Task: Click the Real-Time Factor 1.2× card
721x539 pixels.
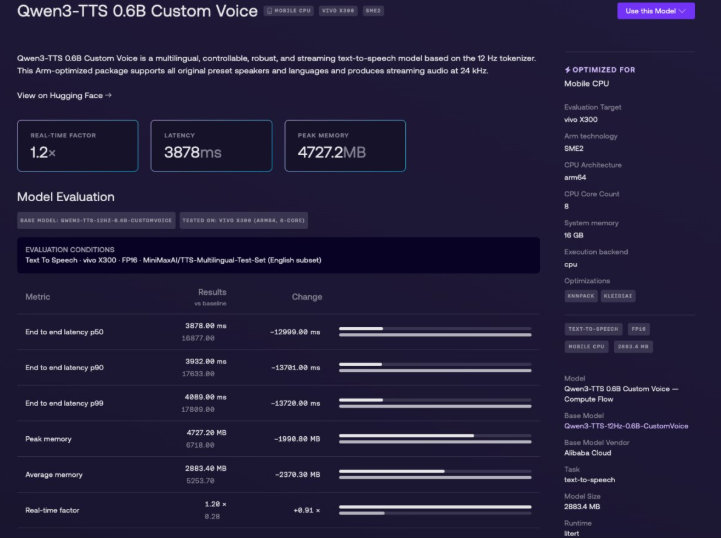Action: point(78,146)
